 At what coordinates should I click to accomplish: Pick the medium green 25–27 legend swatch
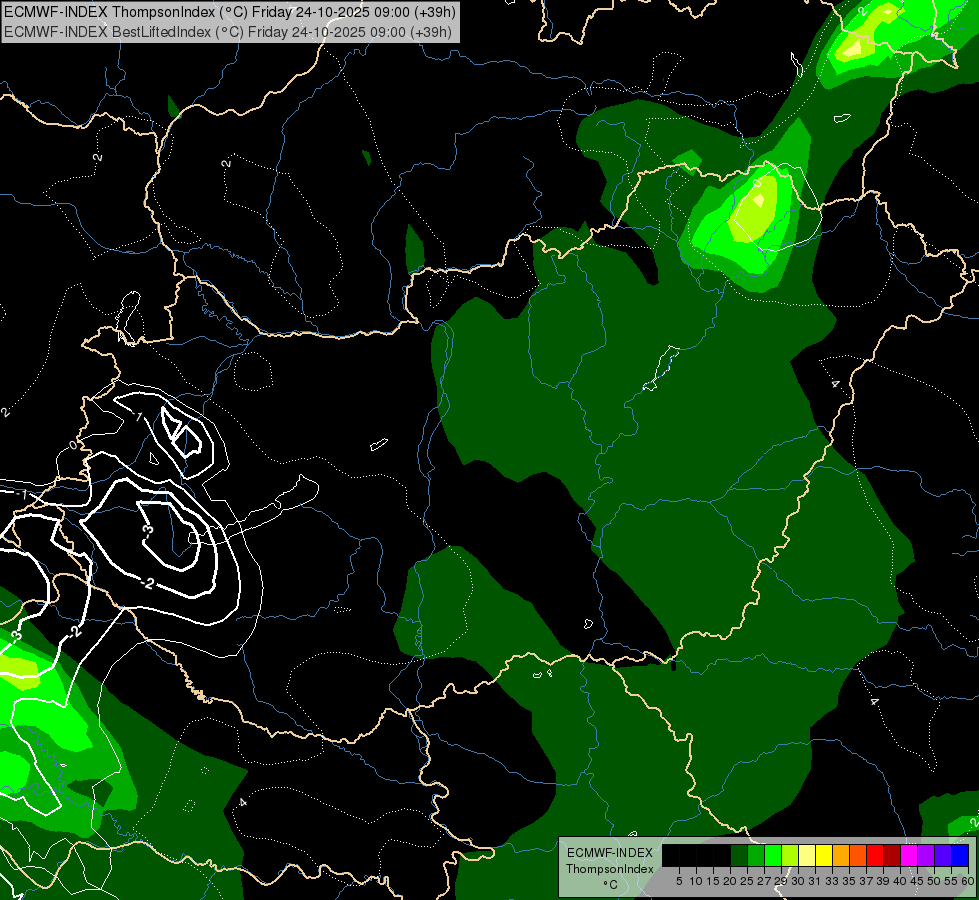(x=756, y=855)
